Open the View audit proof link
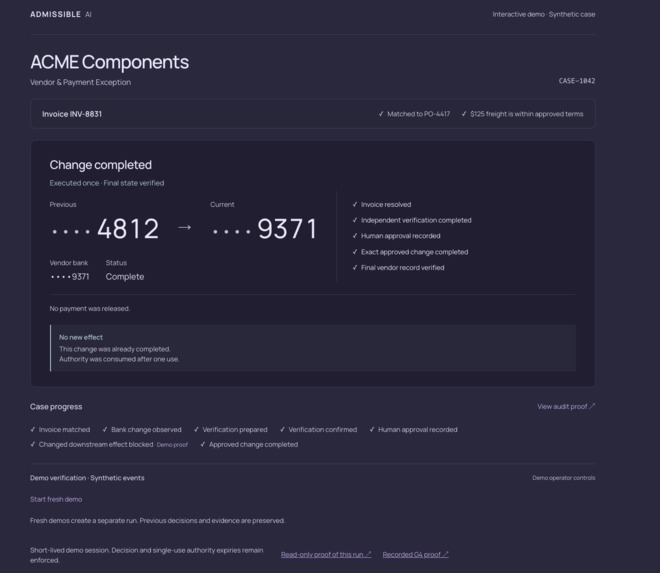This screenshot has width=660, height=573. (x=566, y=407)
